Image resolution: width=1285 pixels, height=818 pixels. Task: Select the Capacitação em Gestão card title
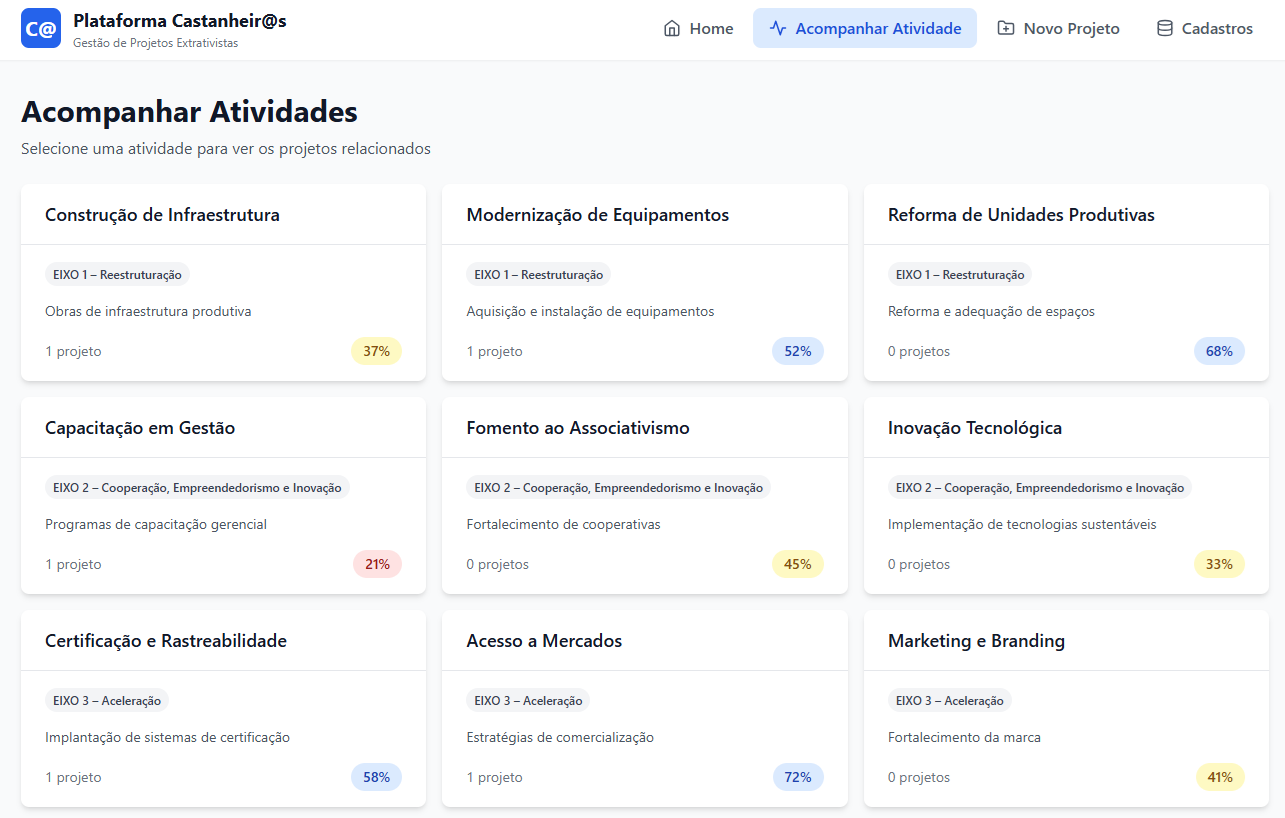point(140,428)
